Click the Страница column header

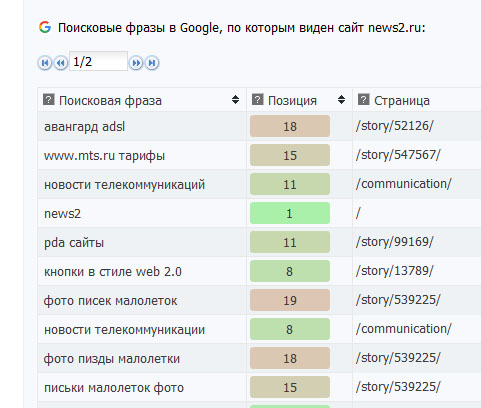click(x=402, y=100)
